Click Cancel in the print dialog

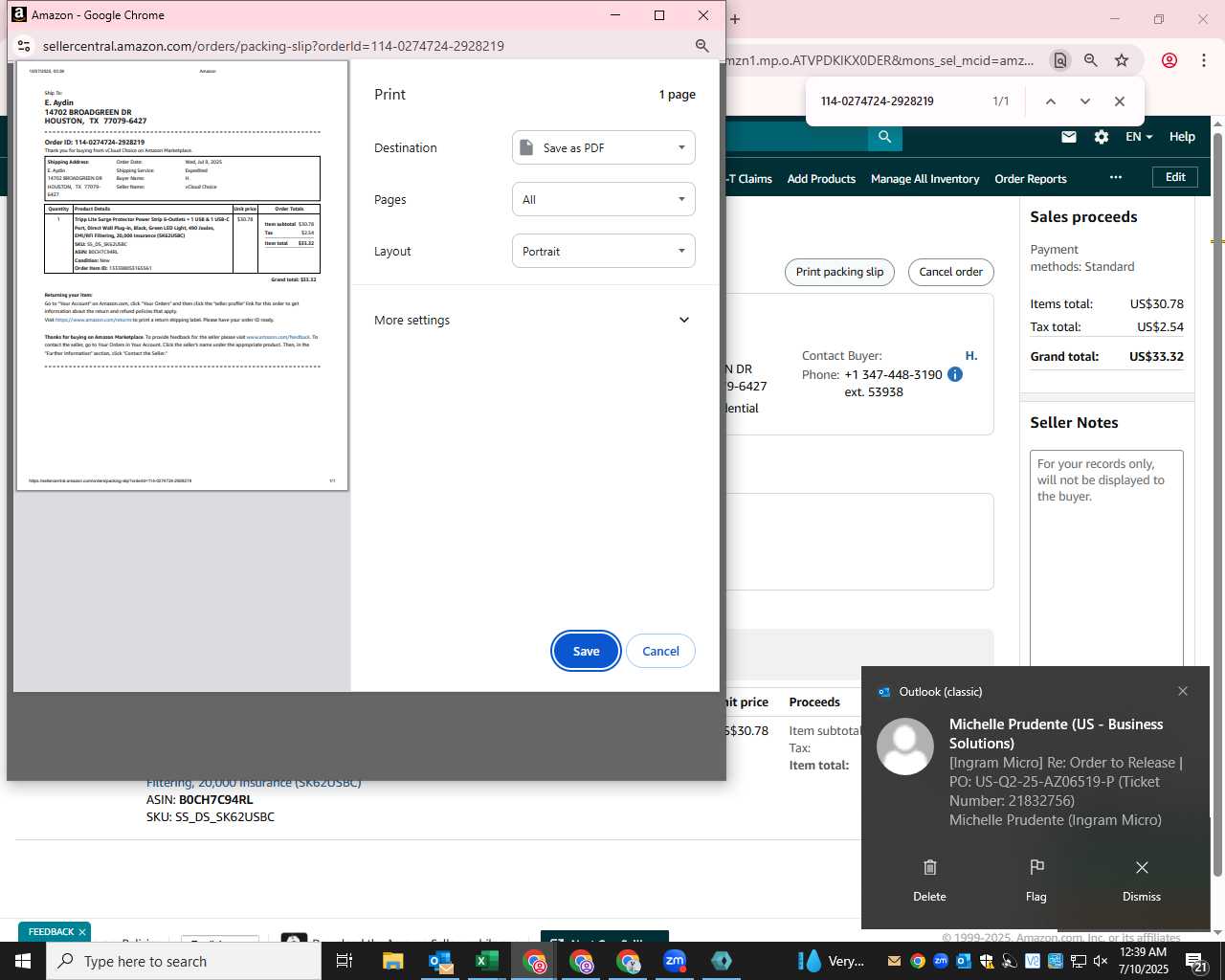click(660, 651)
